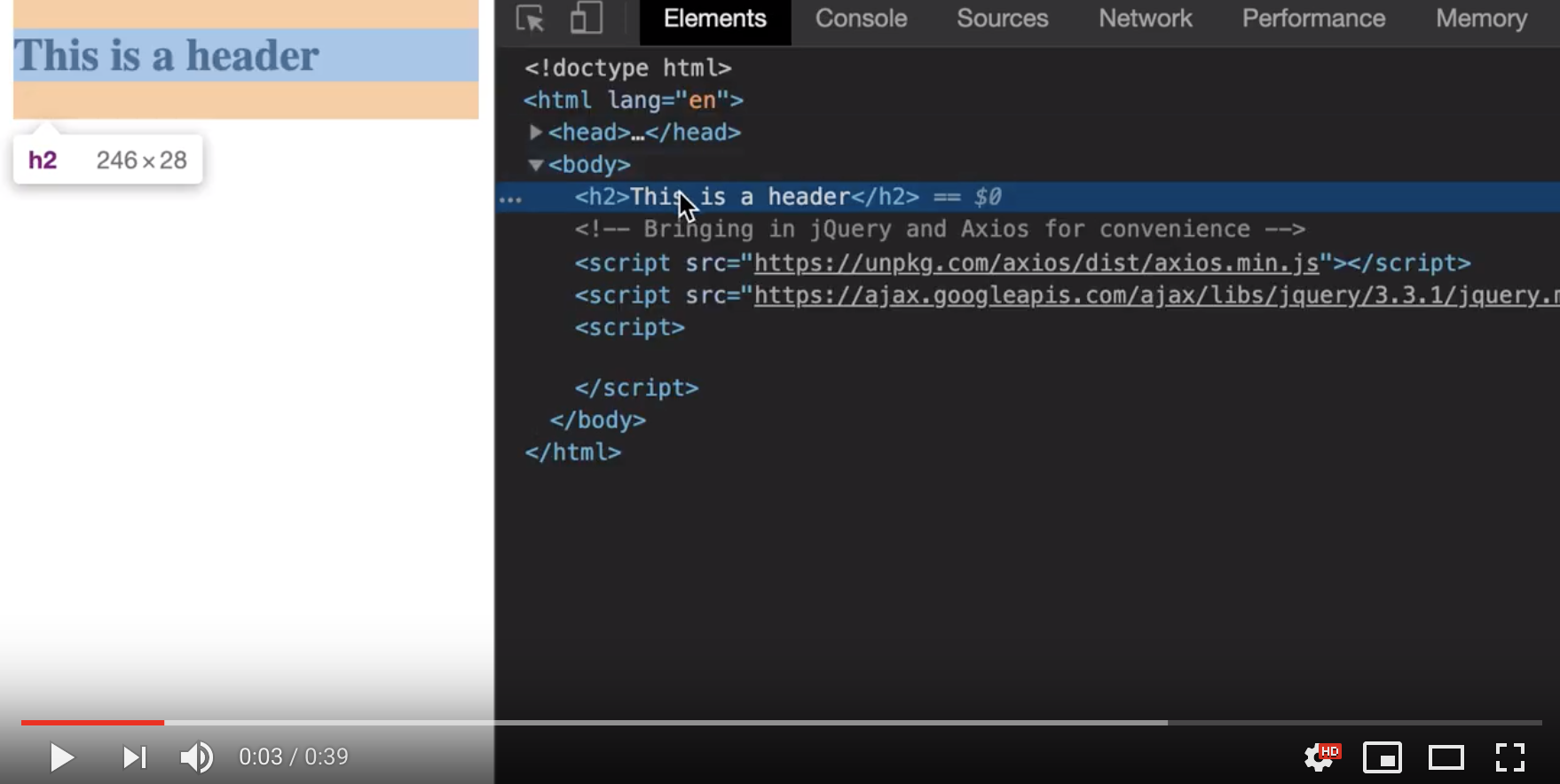This screenshot has height=784, width=1560.
Task: Open the Console tab
Action: tap(861, 19)
